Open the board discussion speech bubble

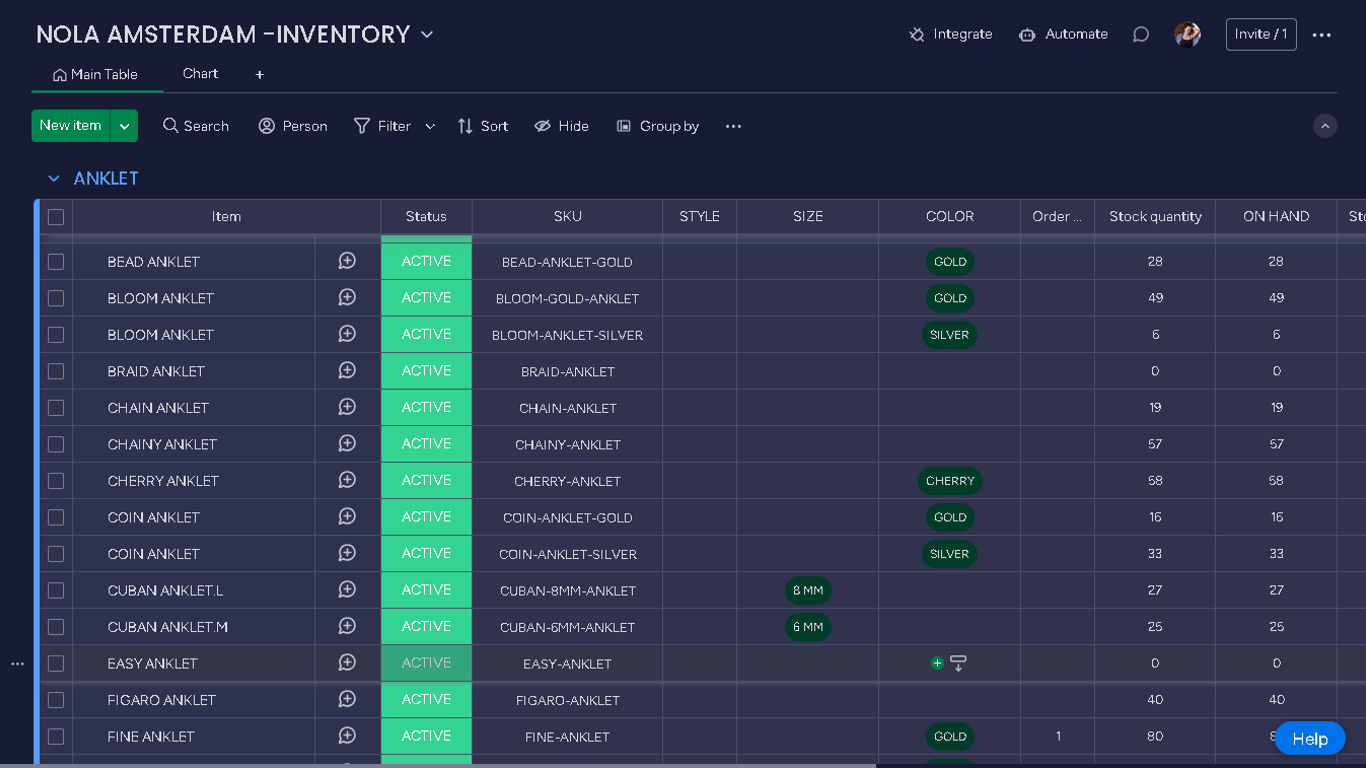tap(1141, 35)
